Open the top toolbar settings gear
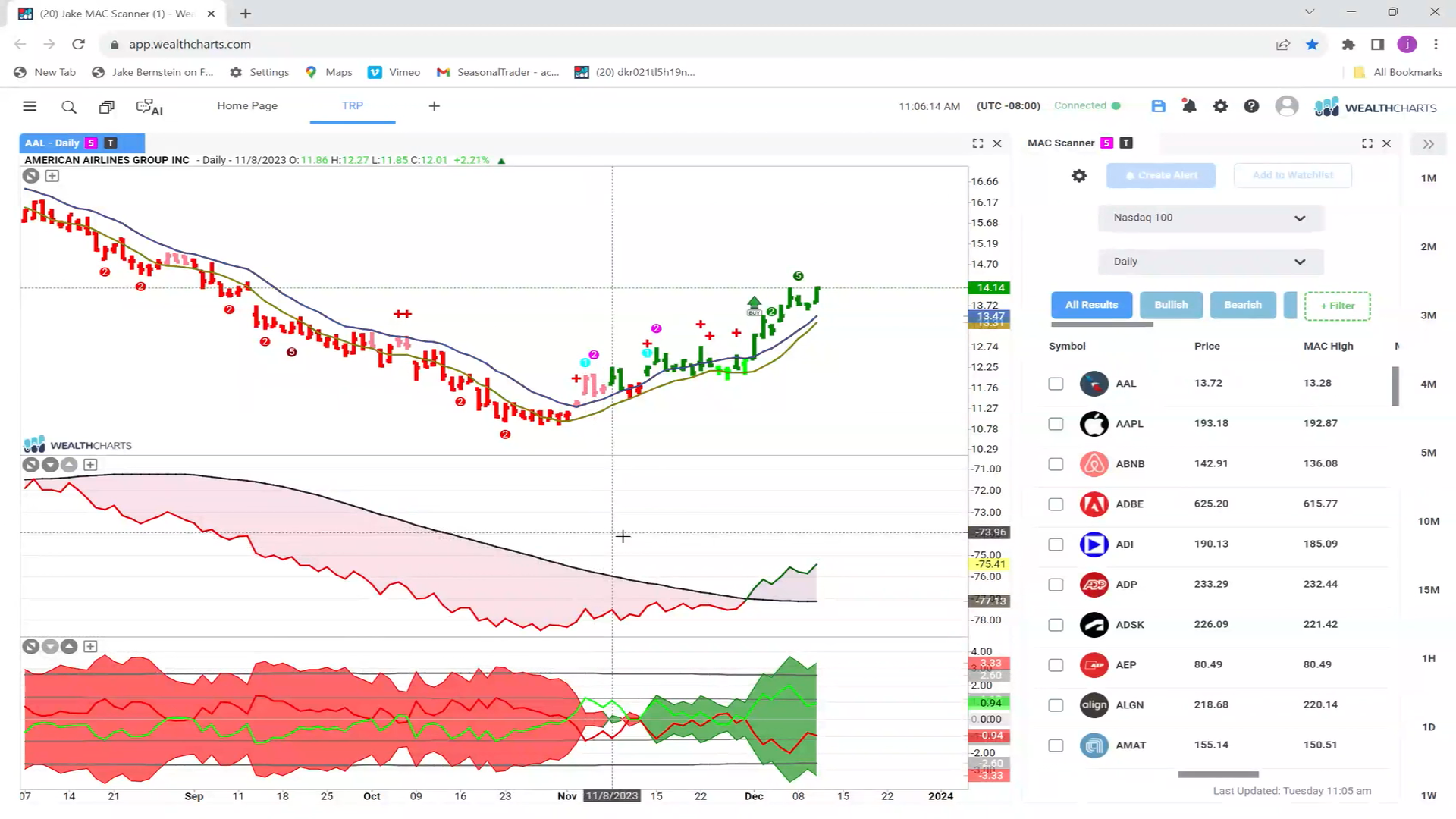Image resolution: width=1456 pixels, height=819 pixels. click(x=1220, y=106)
